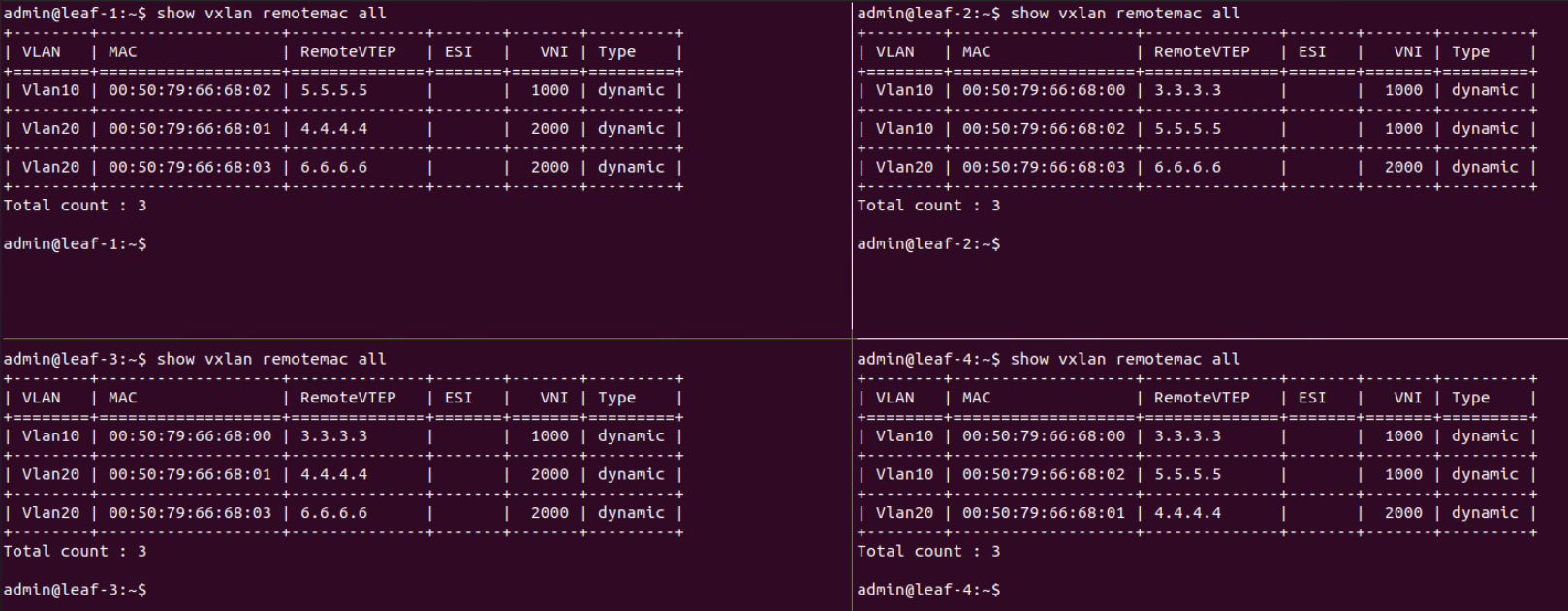This screenshot has height=611, width=1568.
Task: Select MAC 00:50:79:66:68:03 in leaf-2 pane
Action: click(x=1044, y=167)
